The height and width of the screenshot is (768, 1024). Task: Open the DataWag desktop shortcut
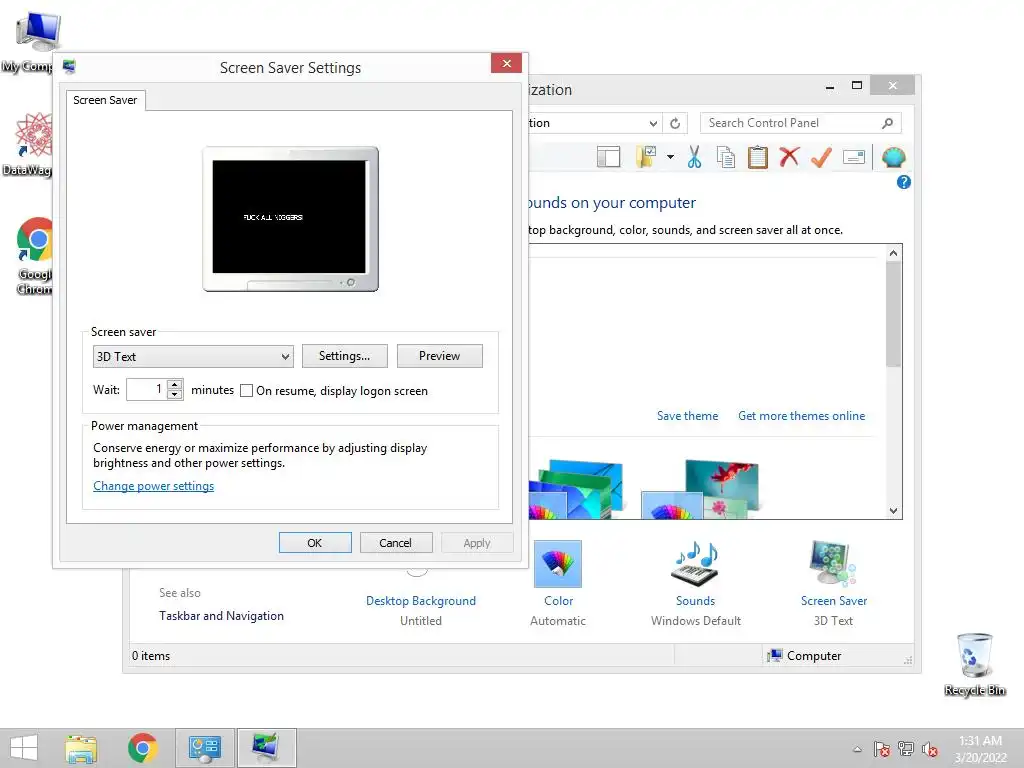click(x=34, y=135)
